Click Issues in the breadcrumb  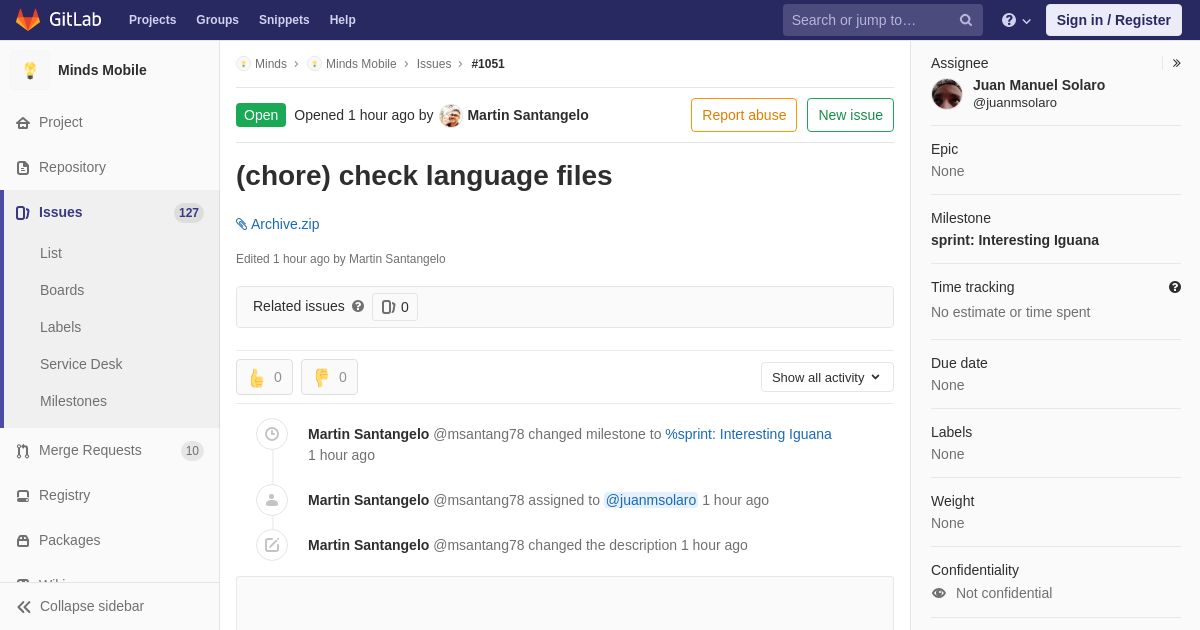click(434, 64)
